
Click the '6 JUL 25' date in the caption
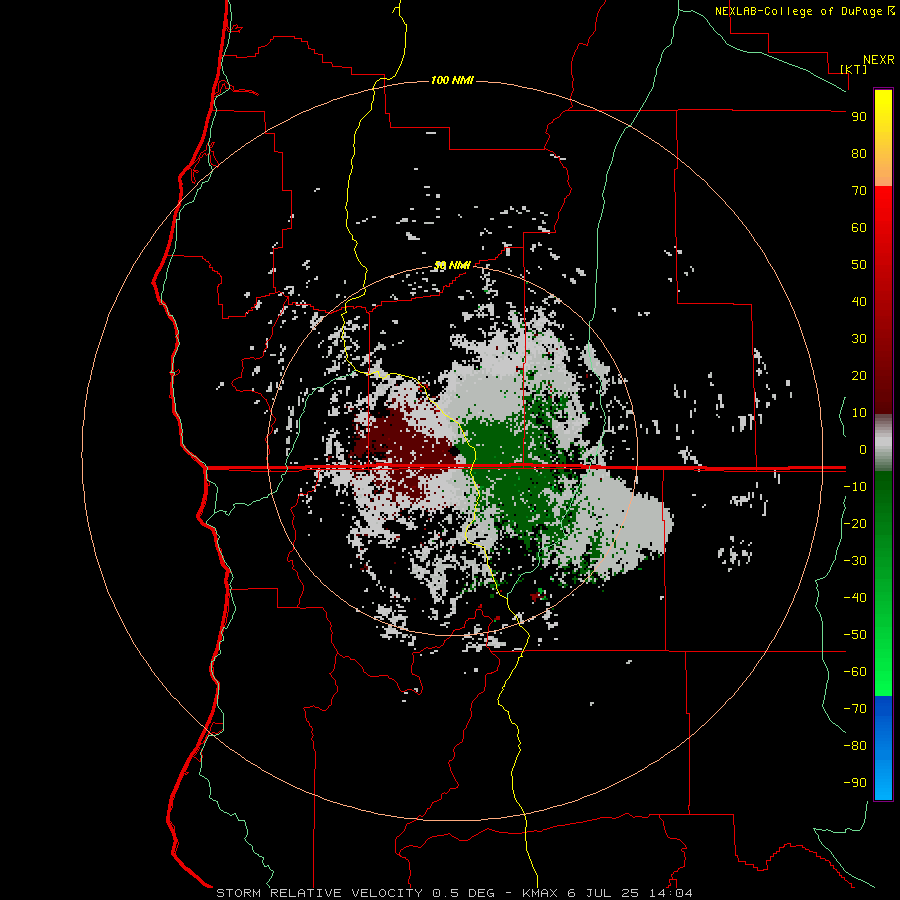[x=603, y=893]
